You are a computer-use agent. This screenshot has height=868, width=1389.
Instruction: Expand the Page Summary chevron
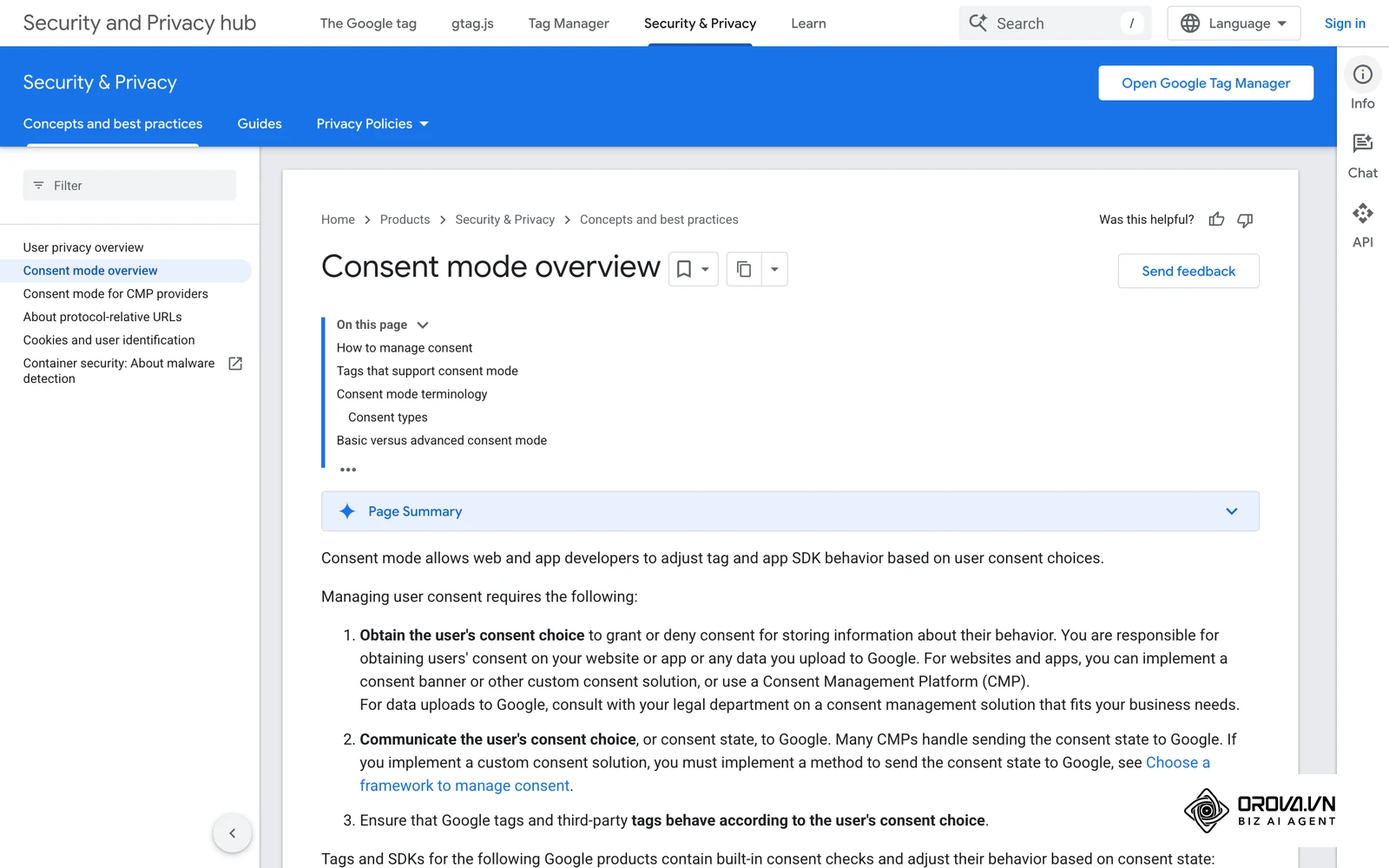point(1231,511)
